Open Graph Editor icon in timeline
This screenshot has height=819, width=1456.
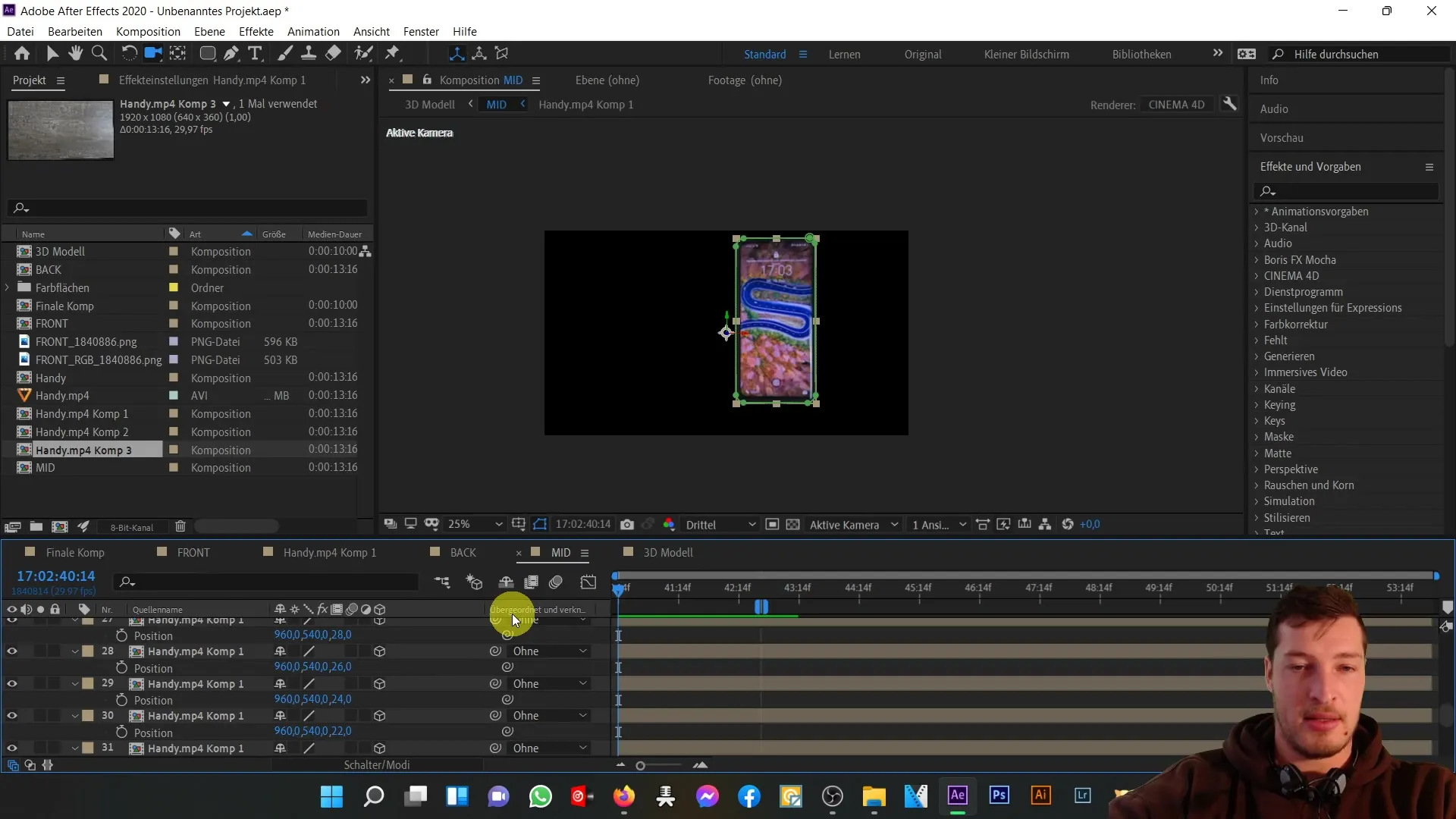[x=588, y=582]
